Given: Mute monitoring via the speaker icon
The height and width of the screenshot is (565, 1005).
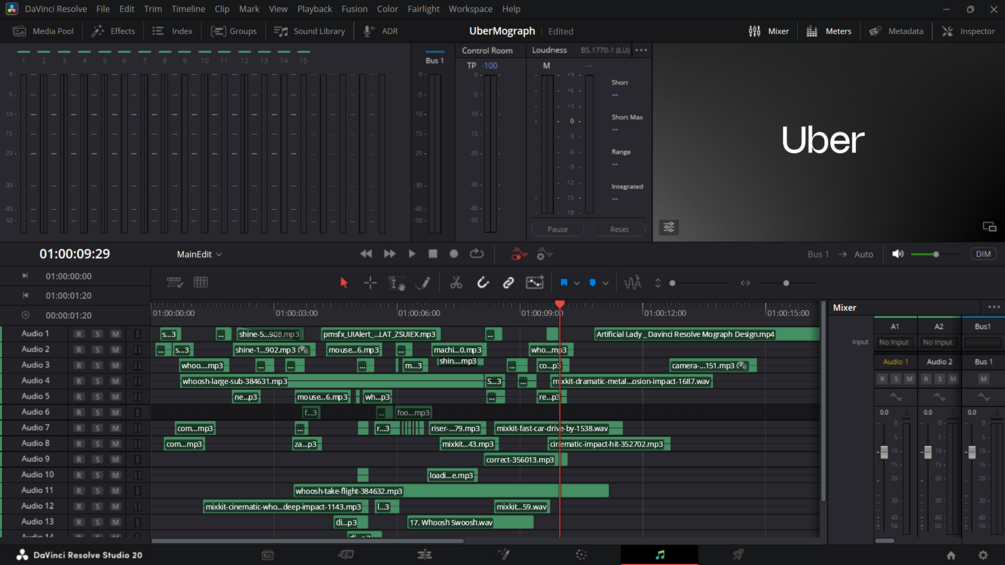Looking at the screenshot, I should coord(898,254).
